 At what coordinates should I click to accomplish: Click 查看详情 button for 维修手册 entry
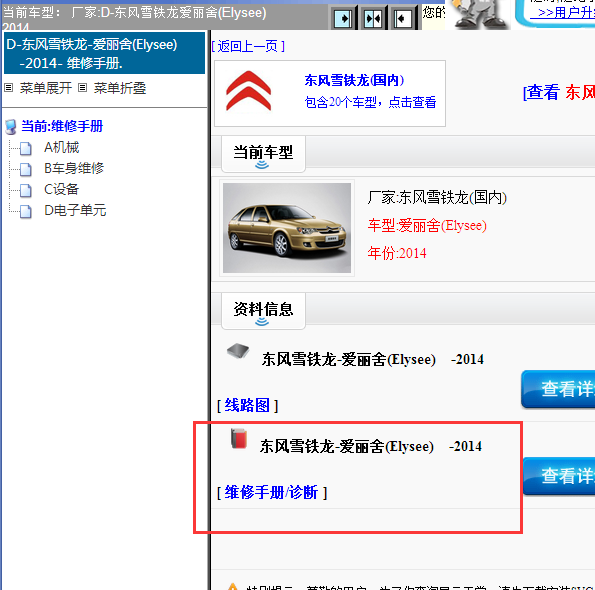559,476
